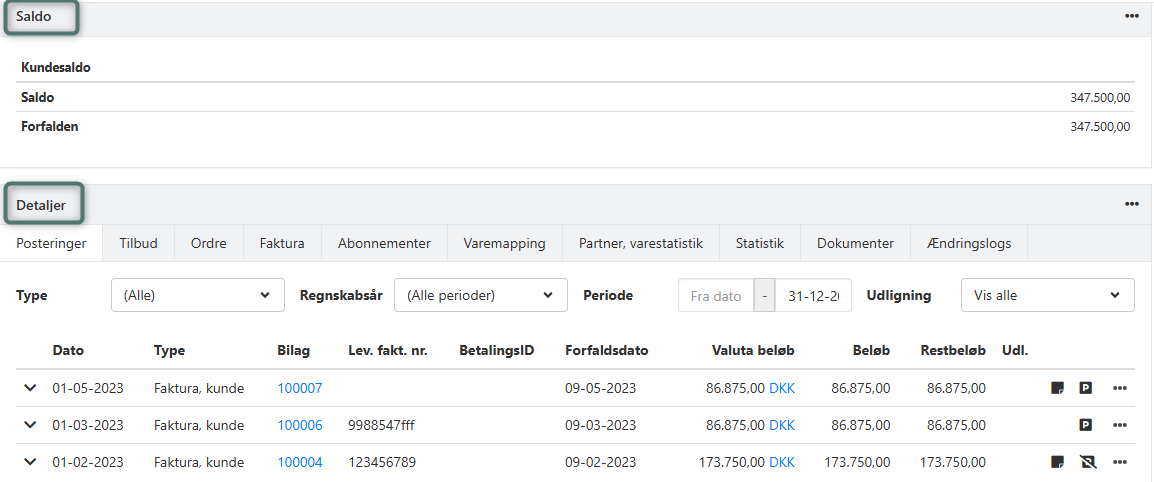1154x482 pixels.
Task: Click the crossed-out payment icon on row 100004
Action: (1086, 462)
